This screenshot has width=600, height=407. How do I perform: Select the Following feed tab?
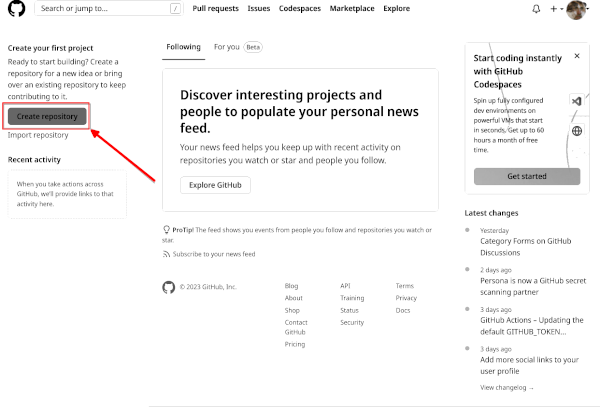coord(184,47)
